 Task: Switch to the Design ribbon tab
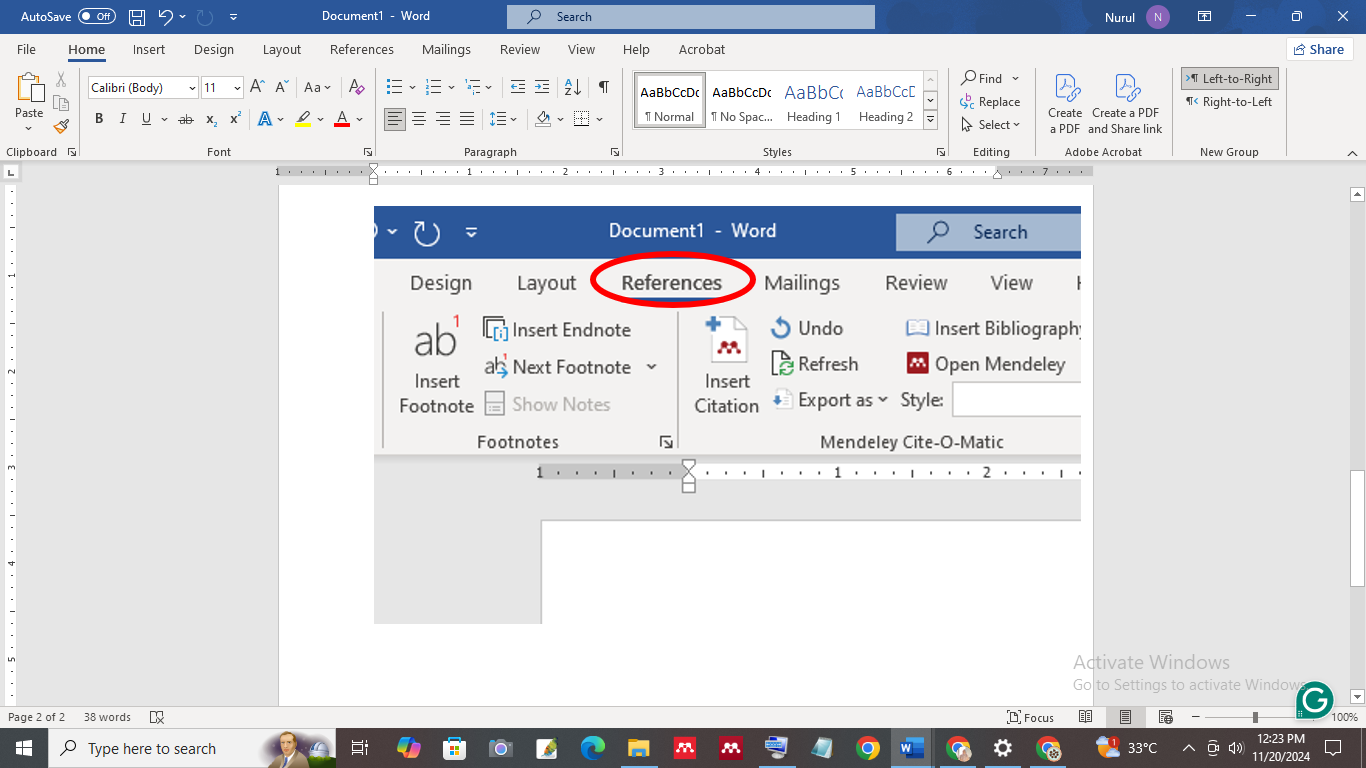(x=214, y=49)
